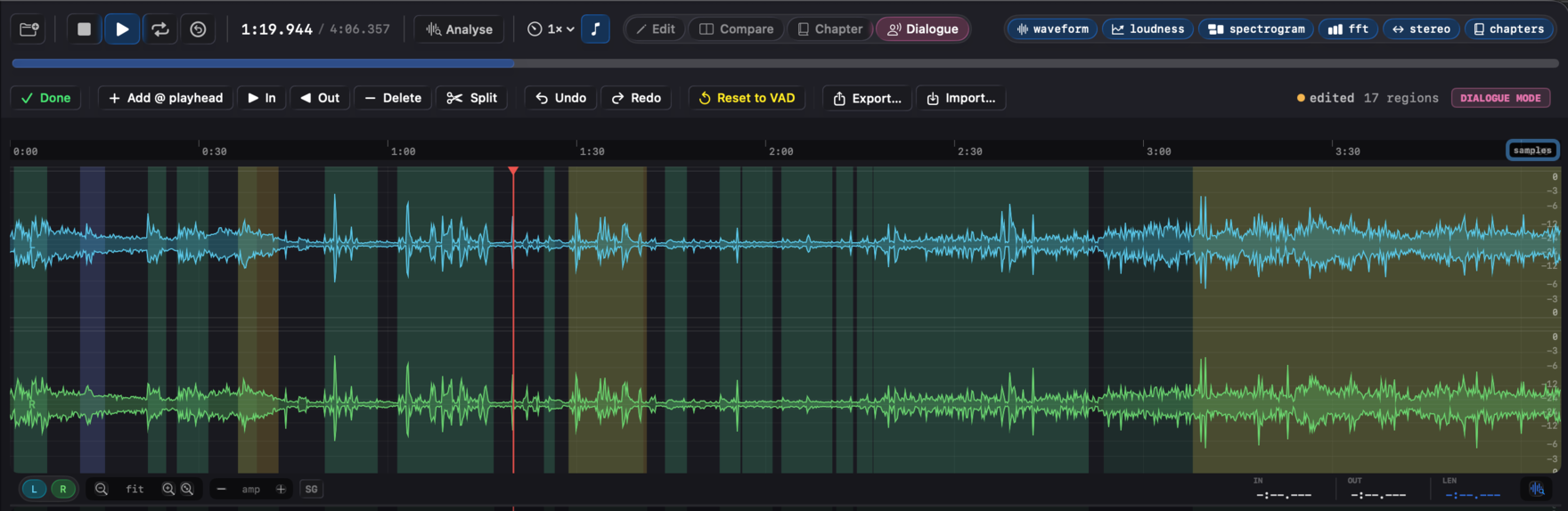Screen dimensions: 1568x511
Task: Stop playback with the stop button
Action: tap(84, 29)
